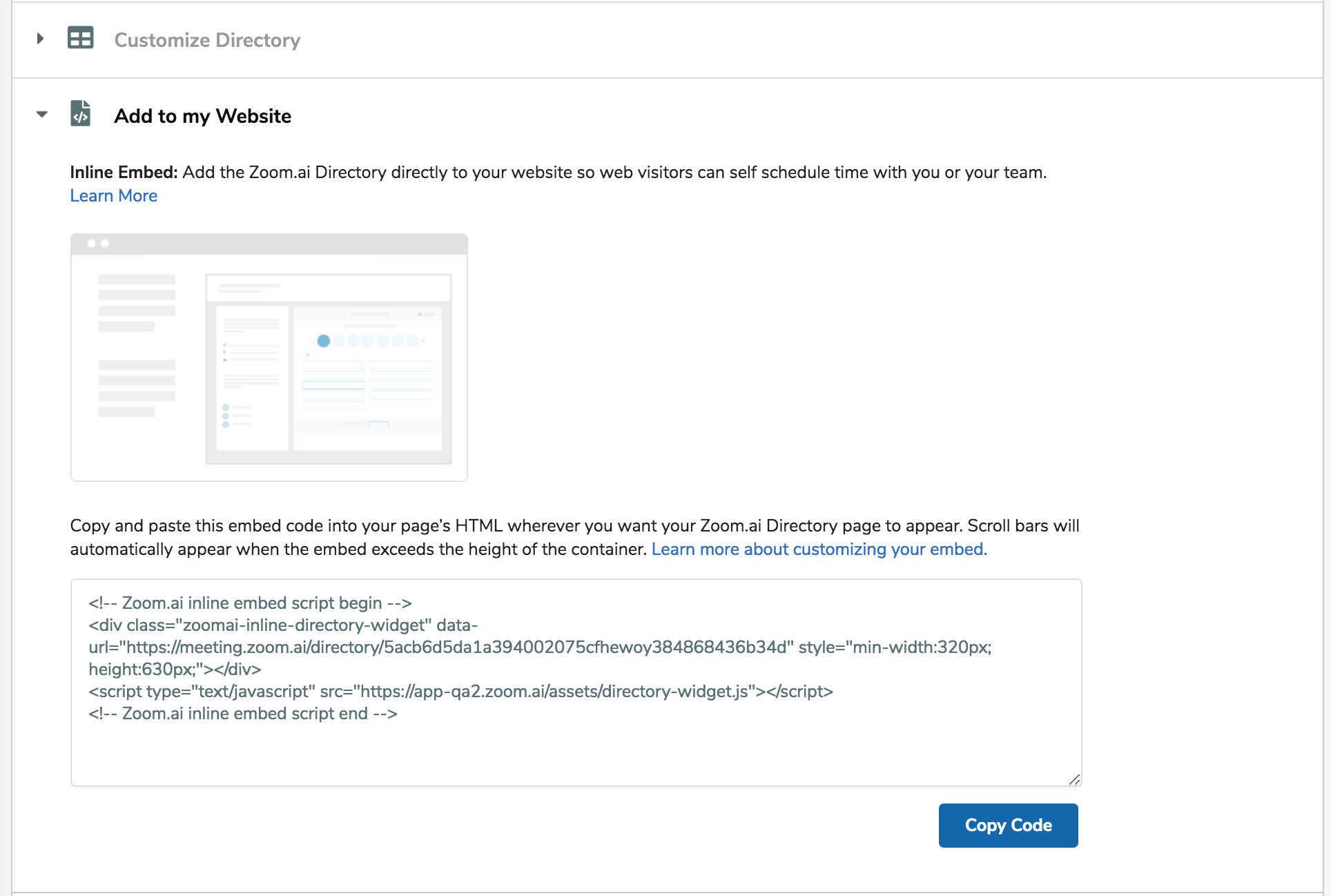The width and height of the screenshot is (1331, 896).
Task: Select the Add to my Website heading
Action: [x=203, y=116]
